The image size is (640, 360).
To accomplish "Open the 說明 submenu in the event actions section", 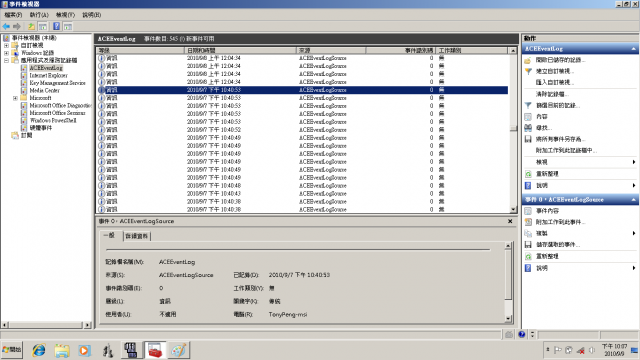I will (580, 268).
